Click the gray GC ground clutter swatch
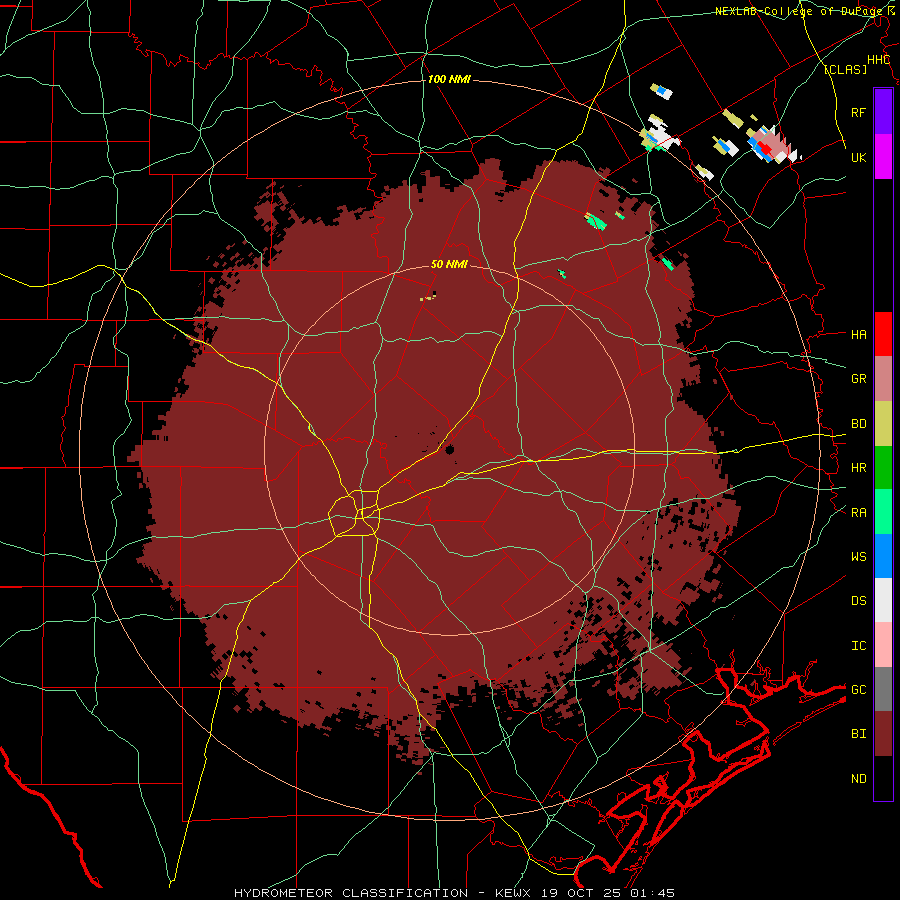This screenshot has width=900, height=900. click(x=883, y=689)
